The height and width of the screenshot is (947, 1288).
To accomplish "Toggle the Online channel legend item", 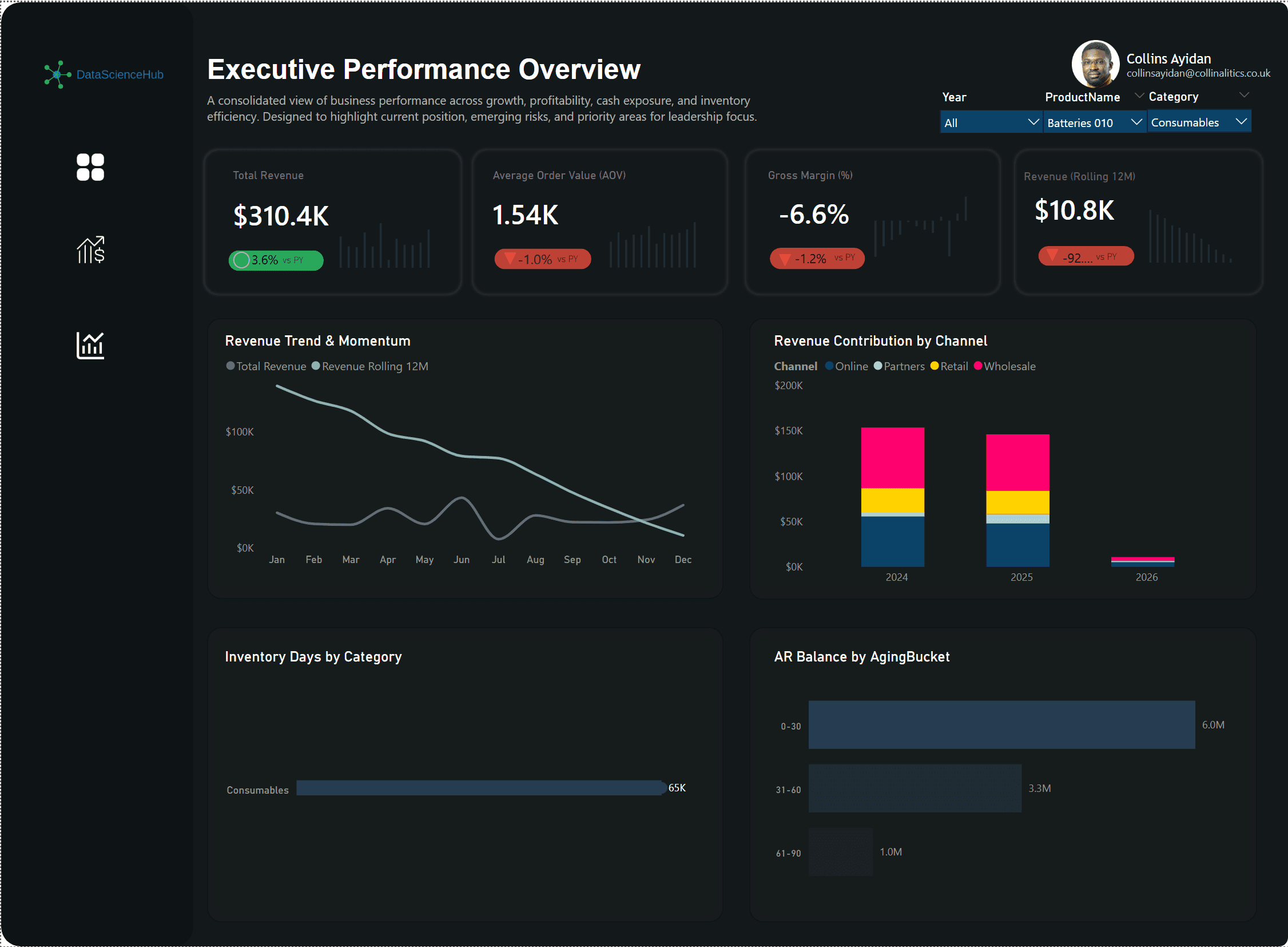I will (x=847, y=366).
